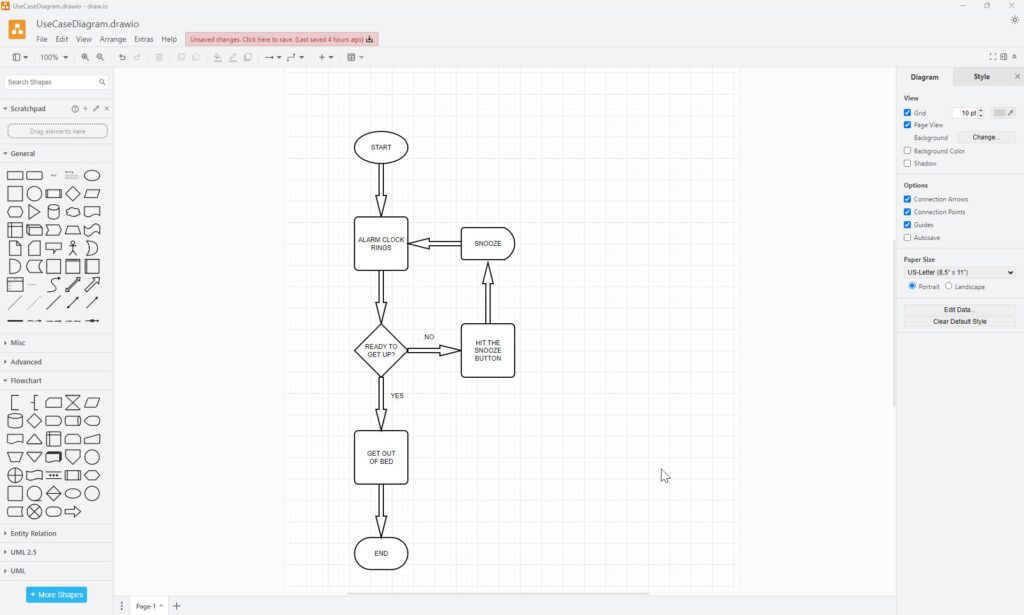This screenshot has width=1024, height=615.
Task: Expand the Misc shapes section
Action: [x=56, y=343]
